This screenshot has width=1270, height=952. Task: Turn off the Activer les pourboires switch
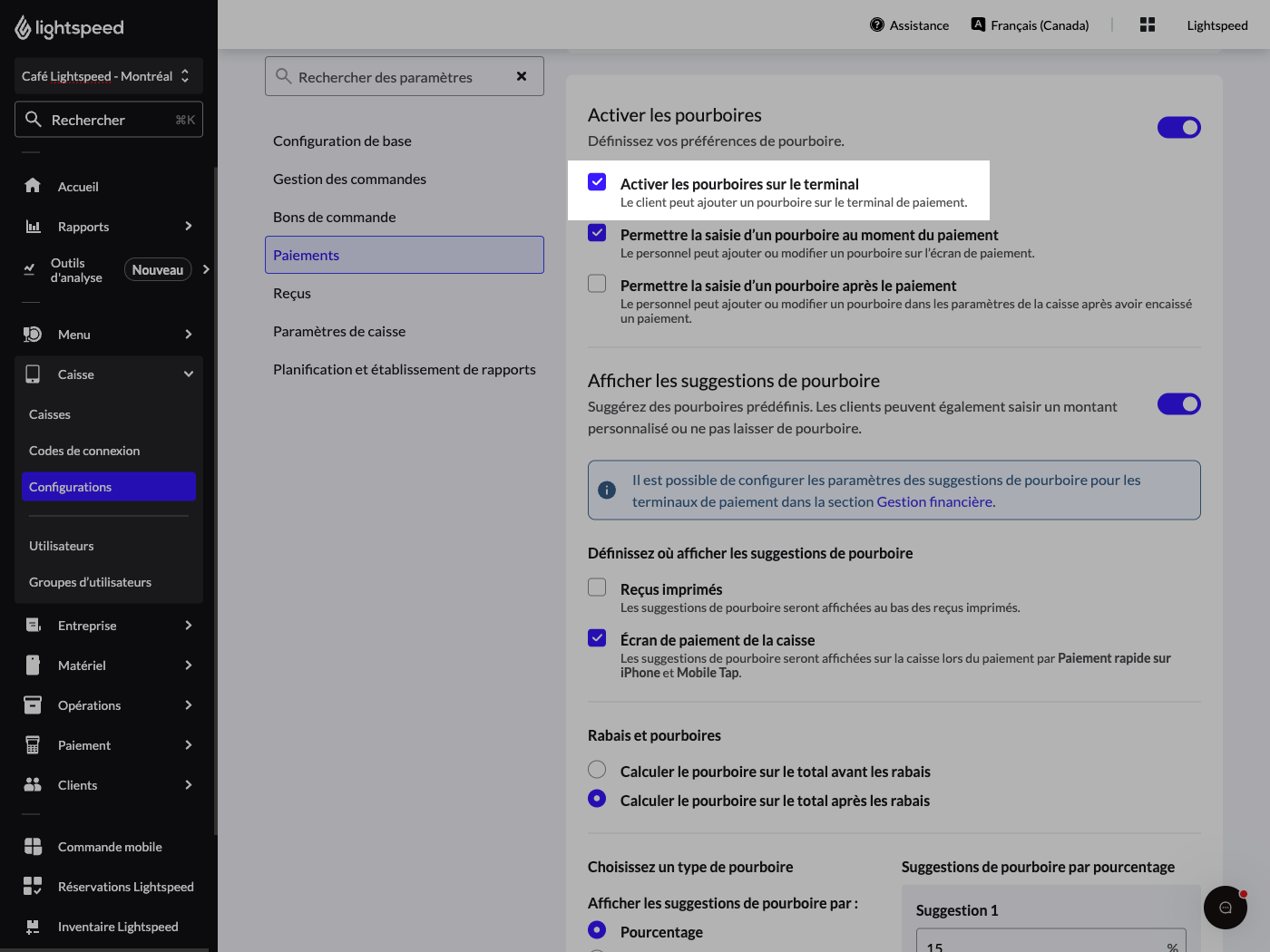tap(1179, 127)
